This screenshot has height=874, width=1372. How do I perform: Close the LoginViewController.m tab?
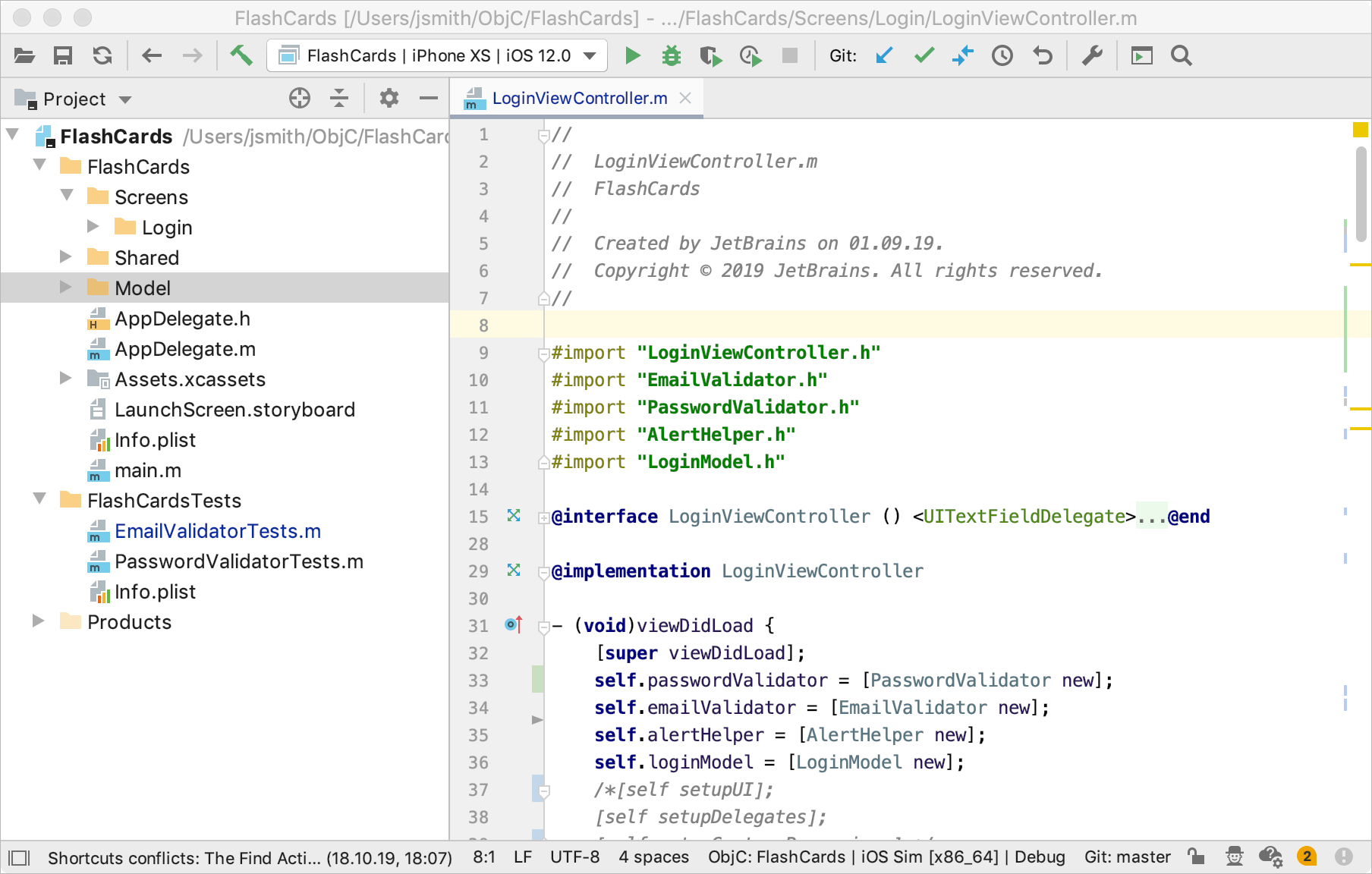pyautogui.click(x=685, y=98)
